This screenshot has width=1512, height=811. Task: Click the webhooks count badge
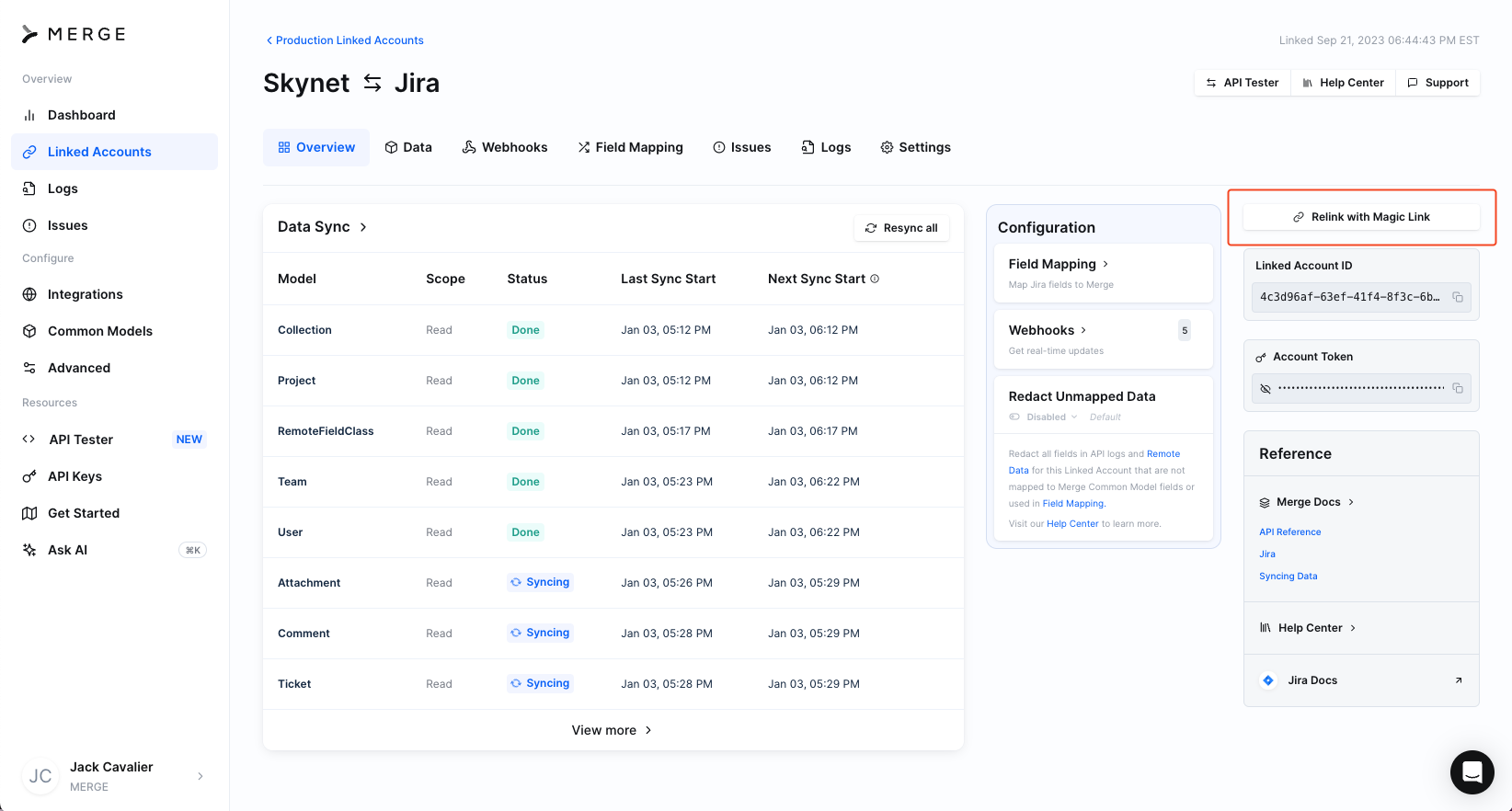pos(1185,330)
